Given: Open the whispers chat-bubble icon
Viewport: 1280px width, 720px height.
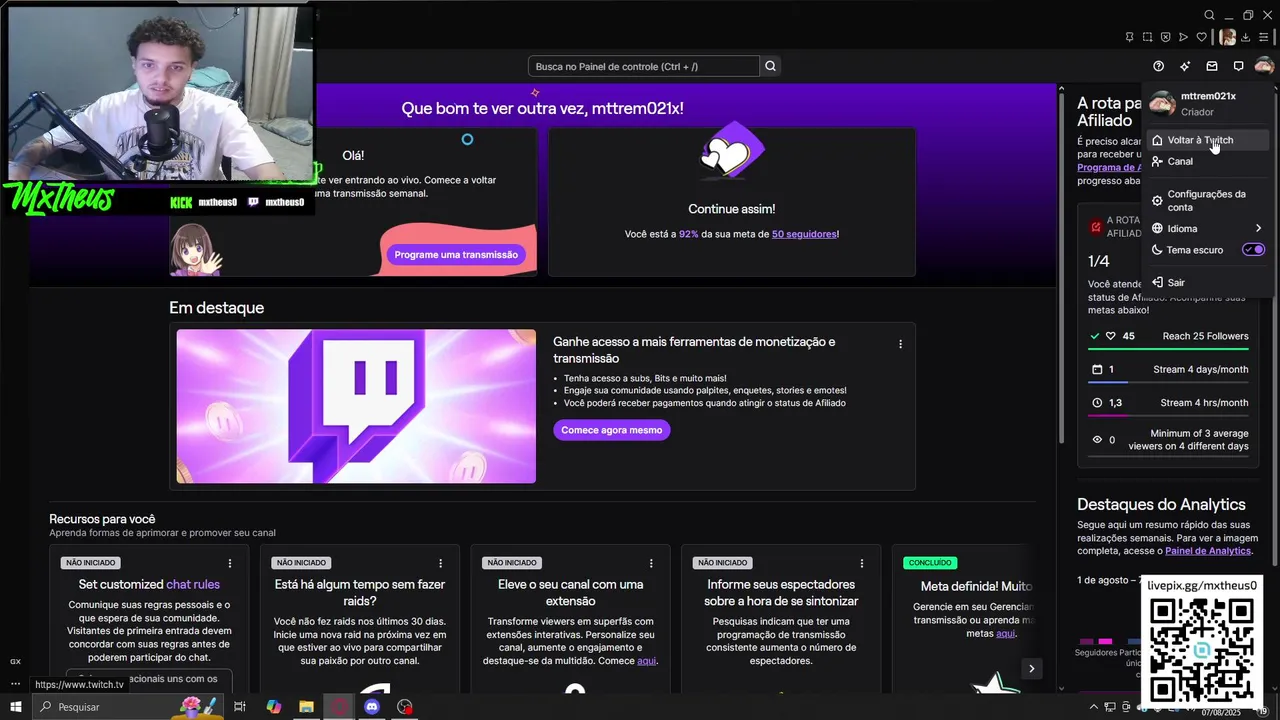Looking at the screenshot, I should click(1238, 66).
